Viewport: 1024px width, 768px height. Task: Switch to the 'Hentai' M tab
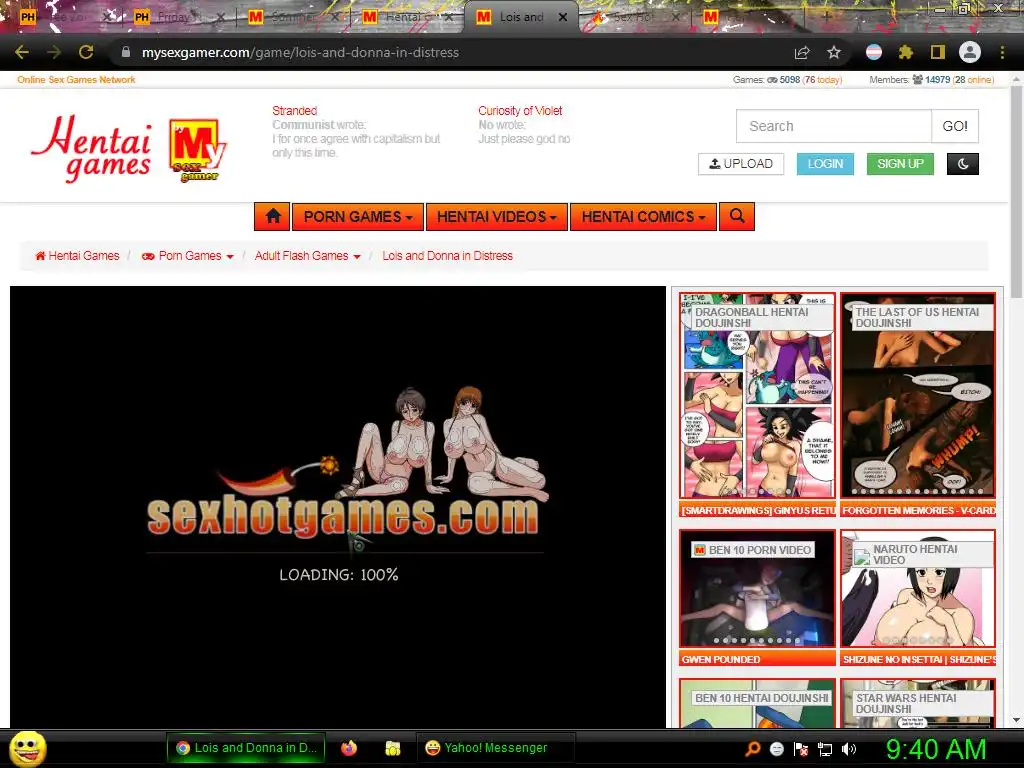(x=406, y=18)
